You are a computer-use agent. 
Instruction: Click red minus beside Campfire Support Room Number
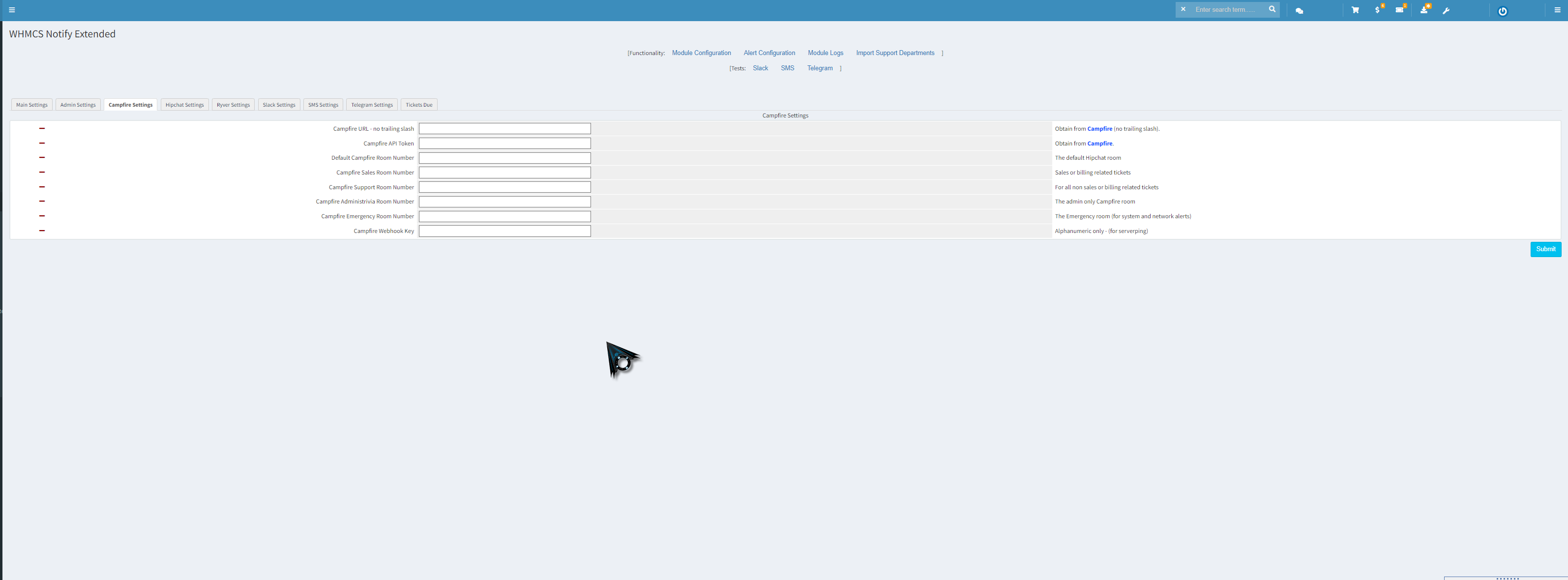pyautogui.click(x=42, y=187)
